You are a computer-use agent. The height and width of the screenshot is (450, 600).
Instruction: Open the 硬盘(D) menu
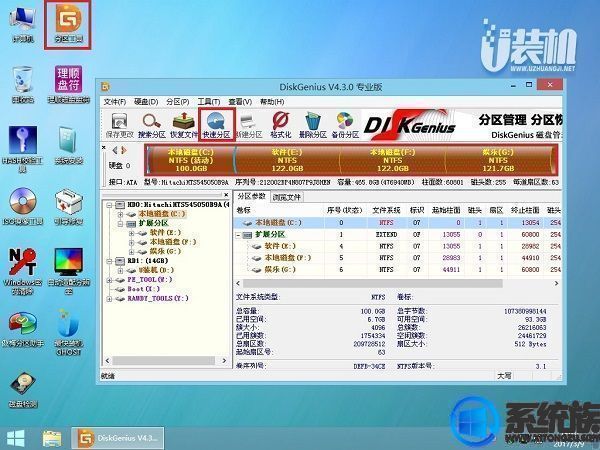click(x=146, y=102)
